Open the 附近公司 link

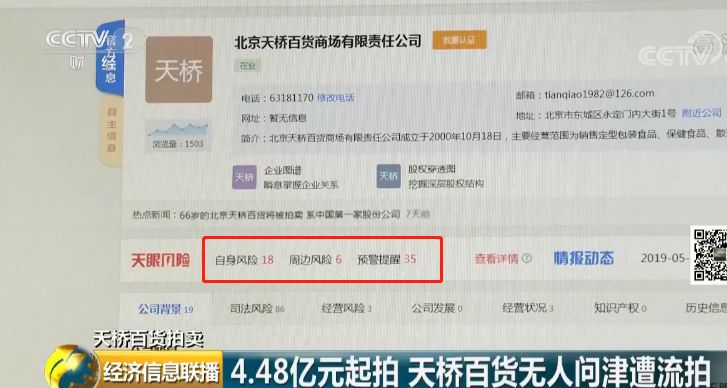pos(701,113)
